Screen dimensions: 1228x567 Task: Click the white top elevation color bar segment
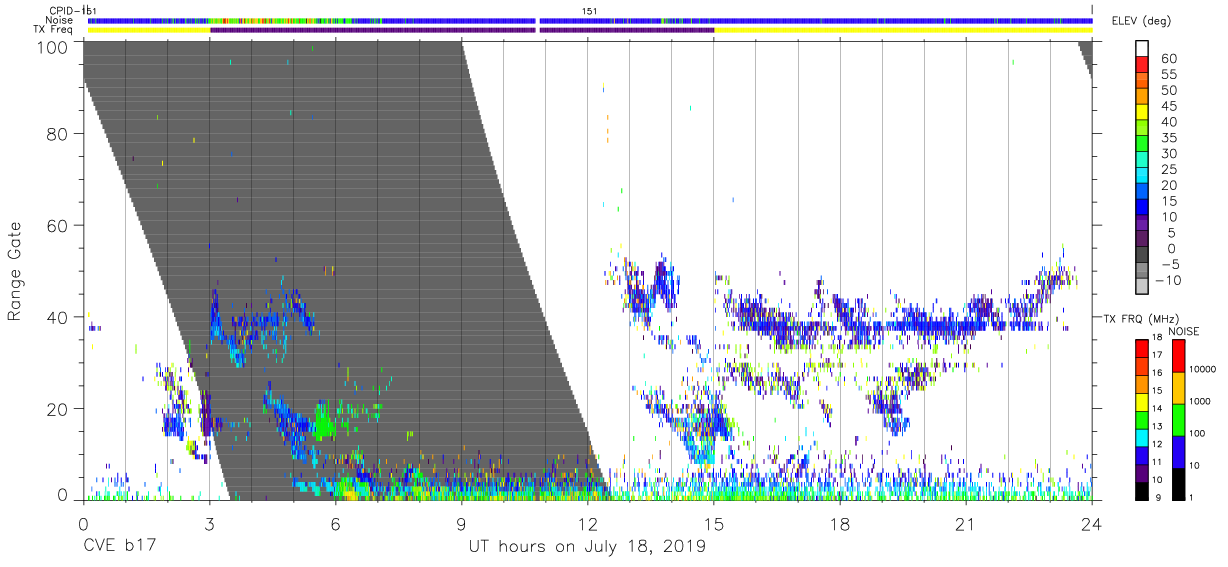click(x=1142, y=48)
